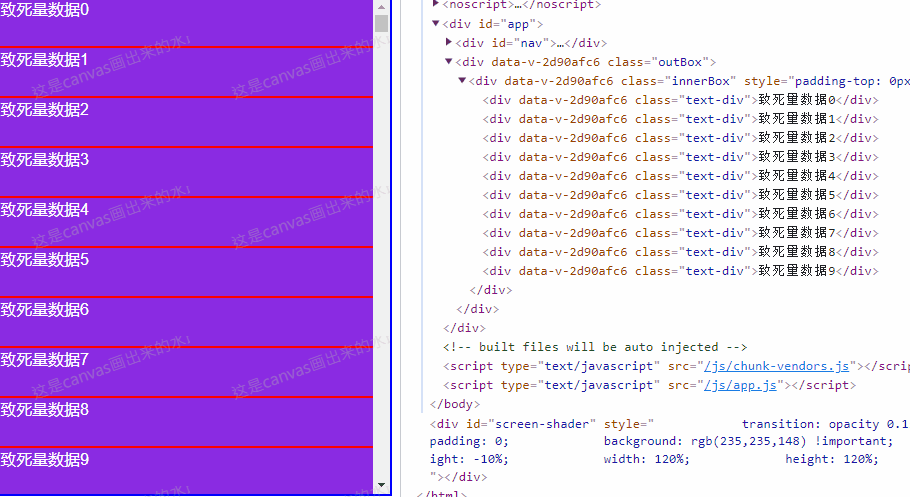
Task: Expand the div id="nav" node
Action: (x=449, y=42)
